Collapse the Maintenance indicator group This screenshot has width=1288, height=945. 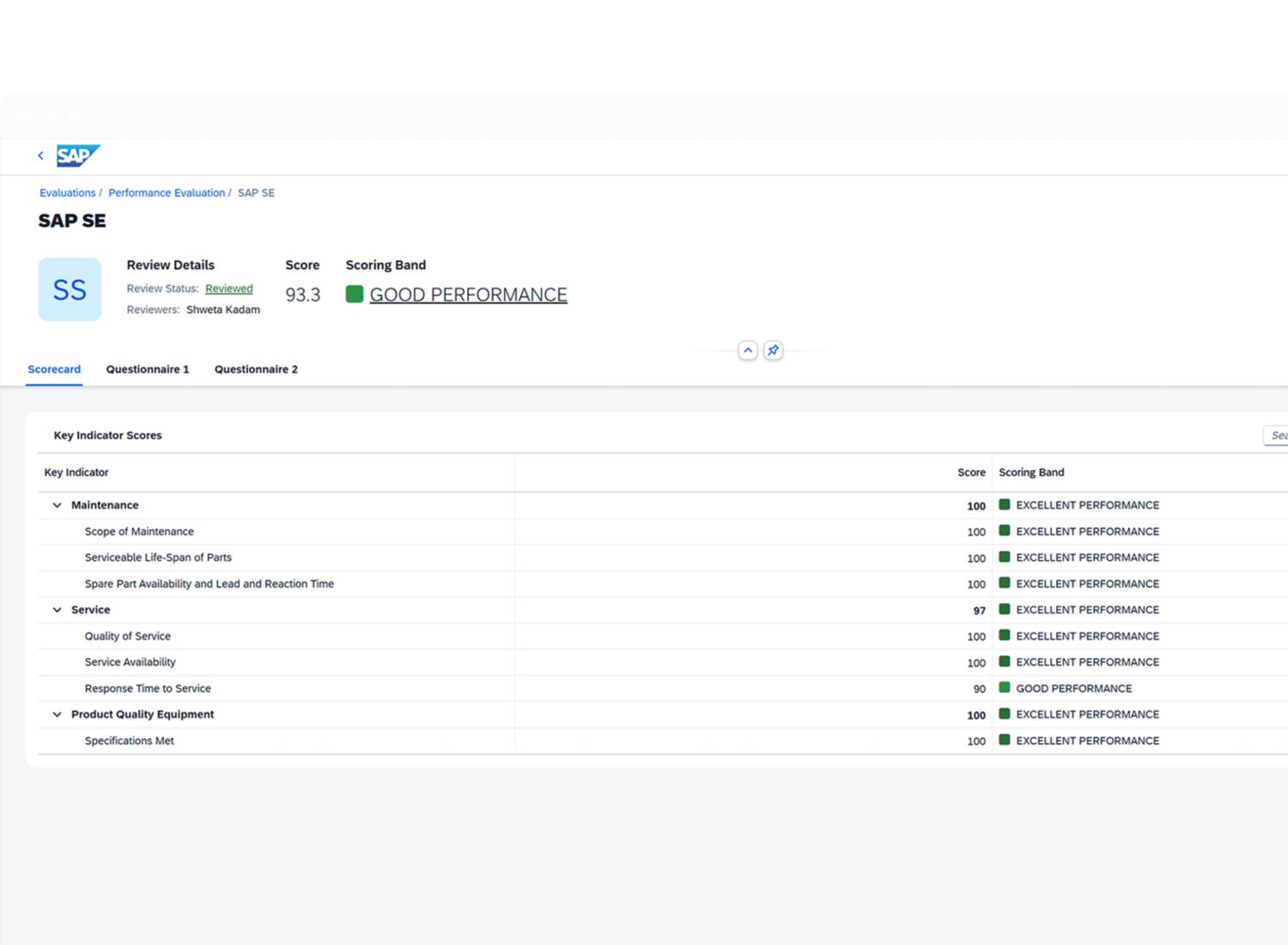[58, 505]
